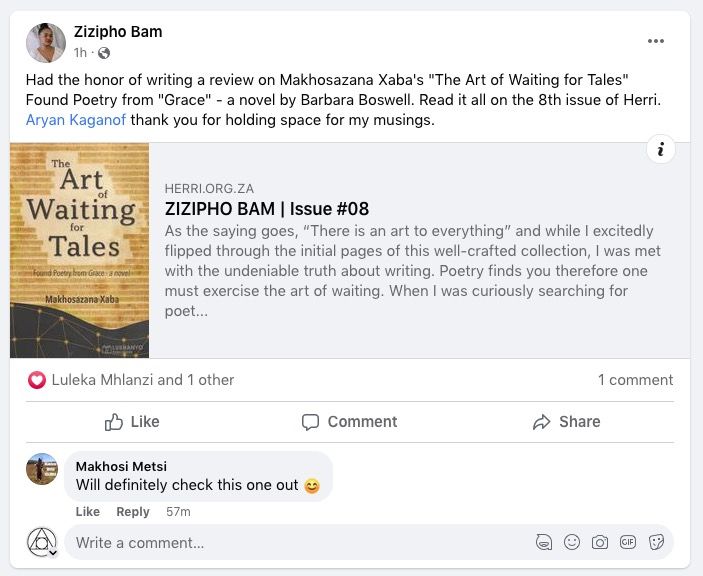Click the link info icon

click(x=660, y=150)
